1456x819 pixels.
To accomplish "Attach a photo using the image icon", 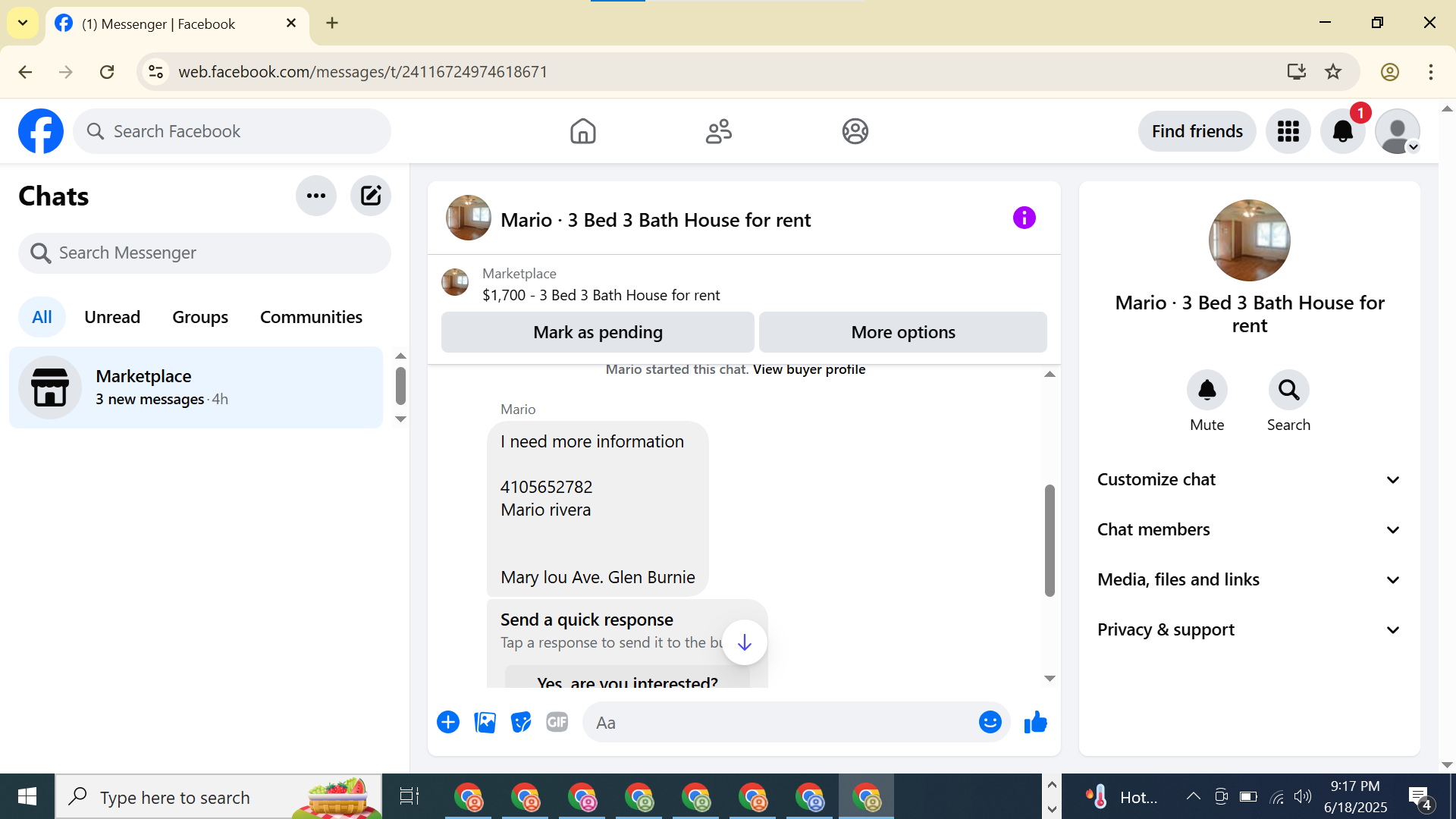I will (x=485, y=722).
